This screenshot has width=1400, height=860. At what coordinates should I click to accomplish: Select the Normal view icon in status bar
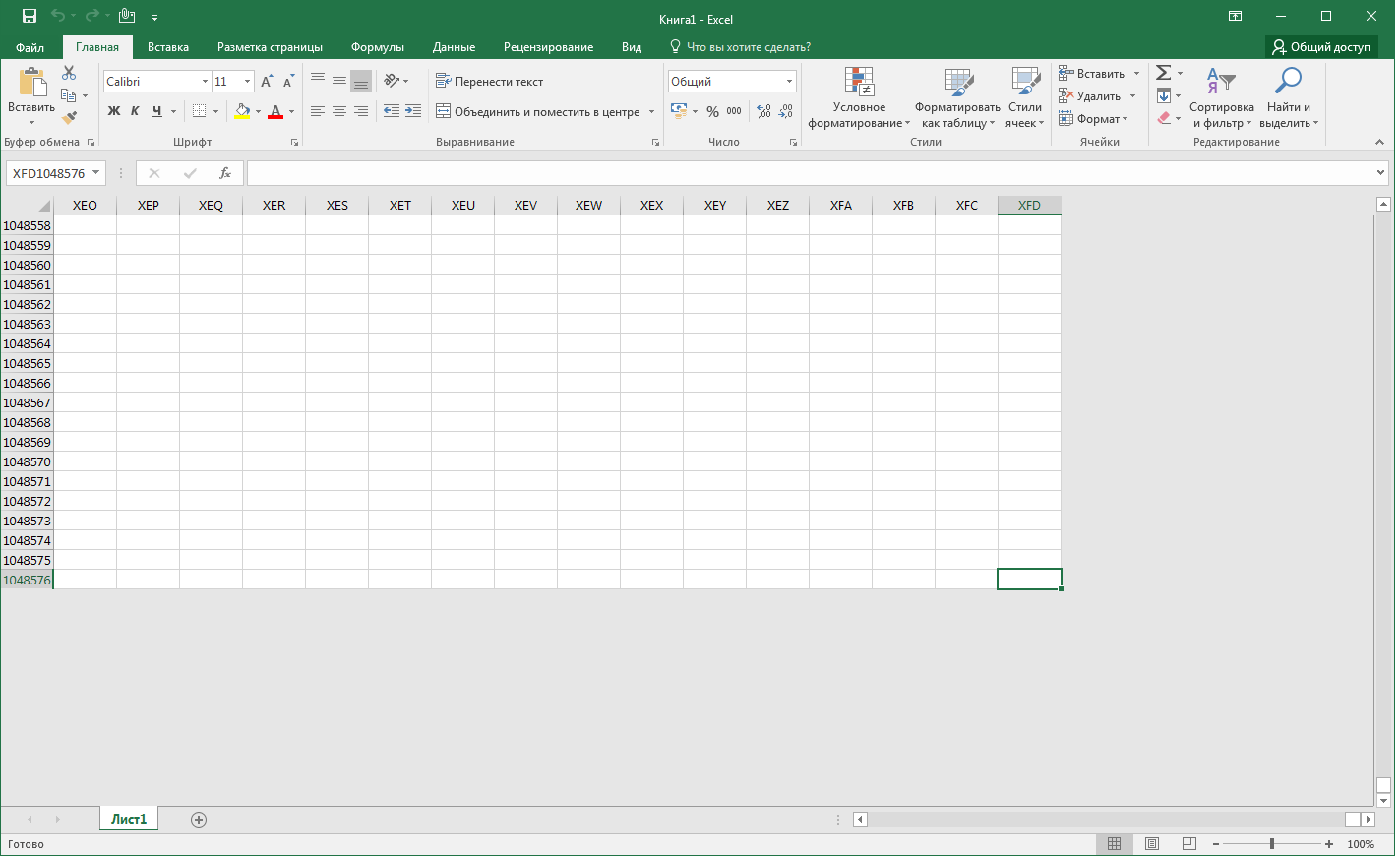tap(1114, 843)
